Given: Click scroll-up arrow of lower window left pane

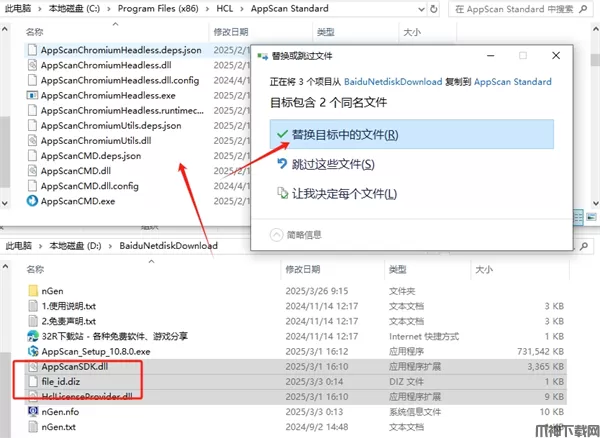Looking at the screenshot, I should pyautogui.click(x=5, y=267).
